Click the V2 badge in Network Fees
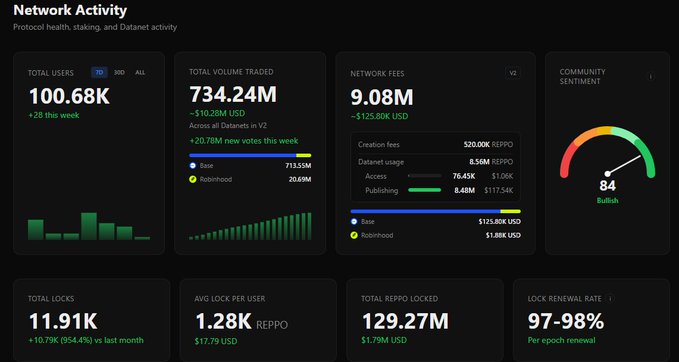The image size is (679, 362). (x=513, y=73)
